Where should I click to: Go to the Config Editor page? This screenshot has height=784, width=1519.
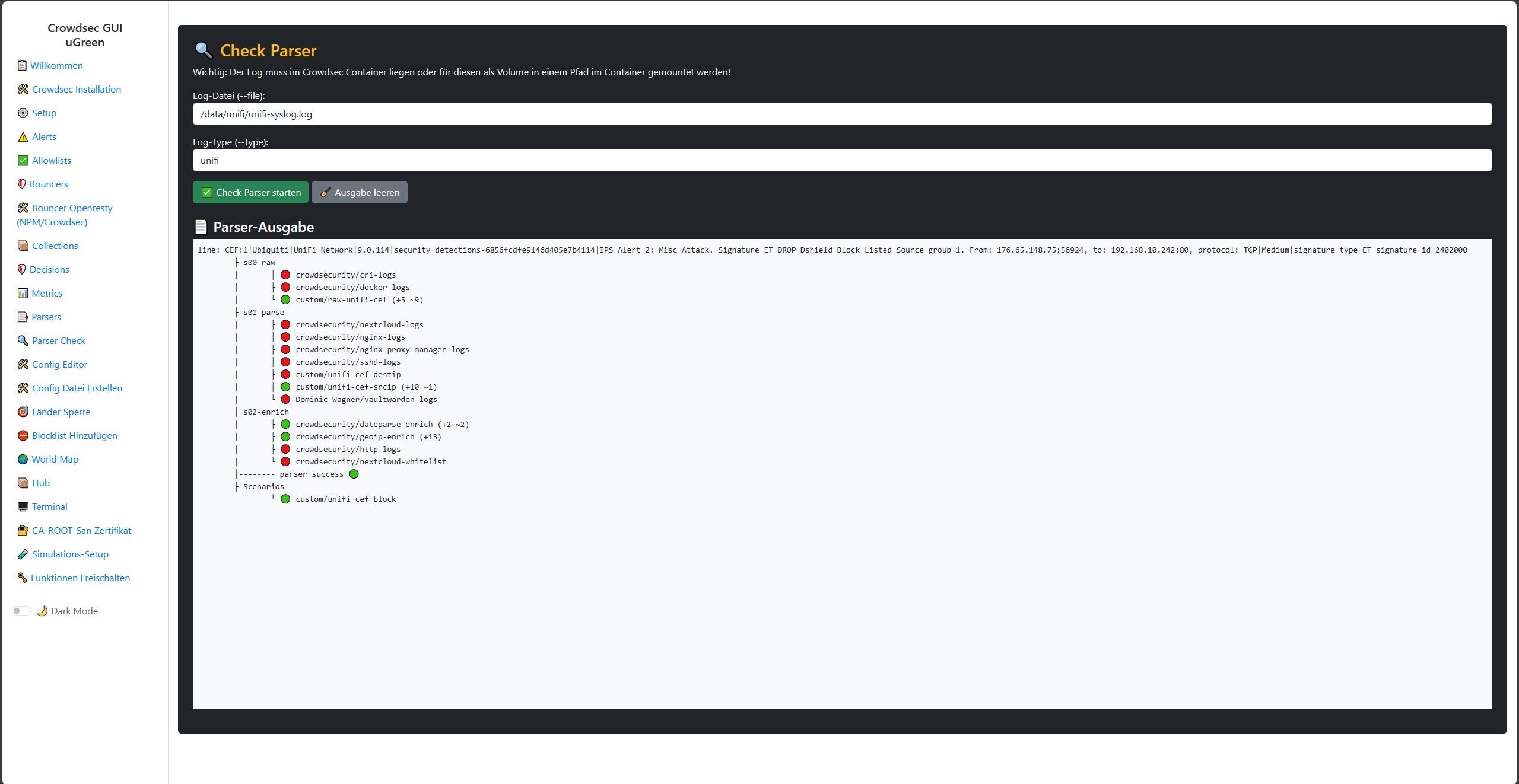pos(59,365)
